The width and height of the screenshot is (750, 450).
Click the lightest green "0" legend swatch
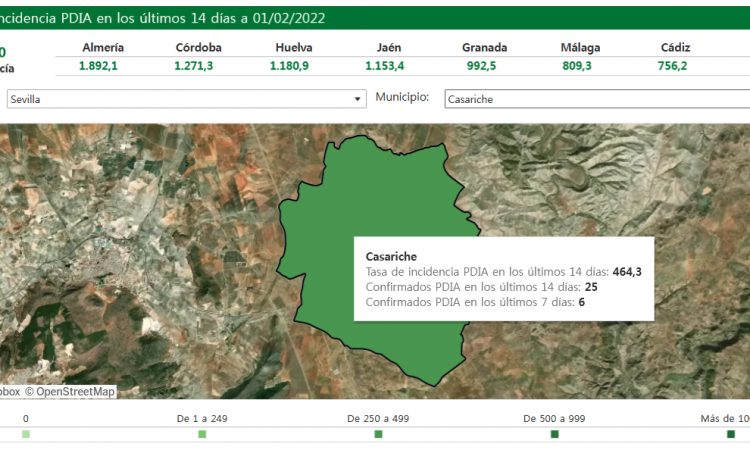(26, 434)
